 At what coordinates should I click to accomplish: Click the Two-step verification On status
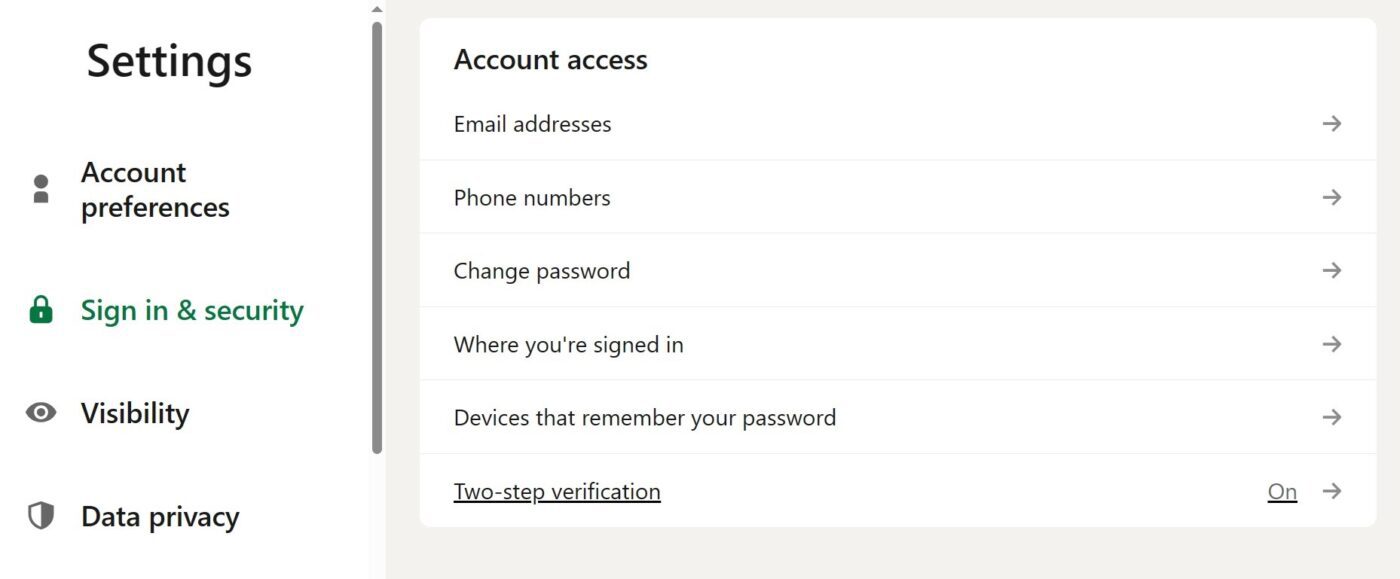point(1282,491)
